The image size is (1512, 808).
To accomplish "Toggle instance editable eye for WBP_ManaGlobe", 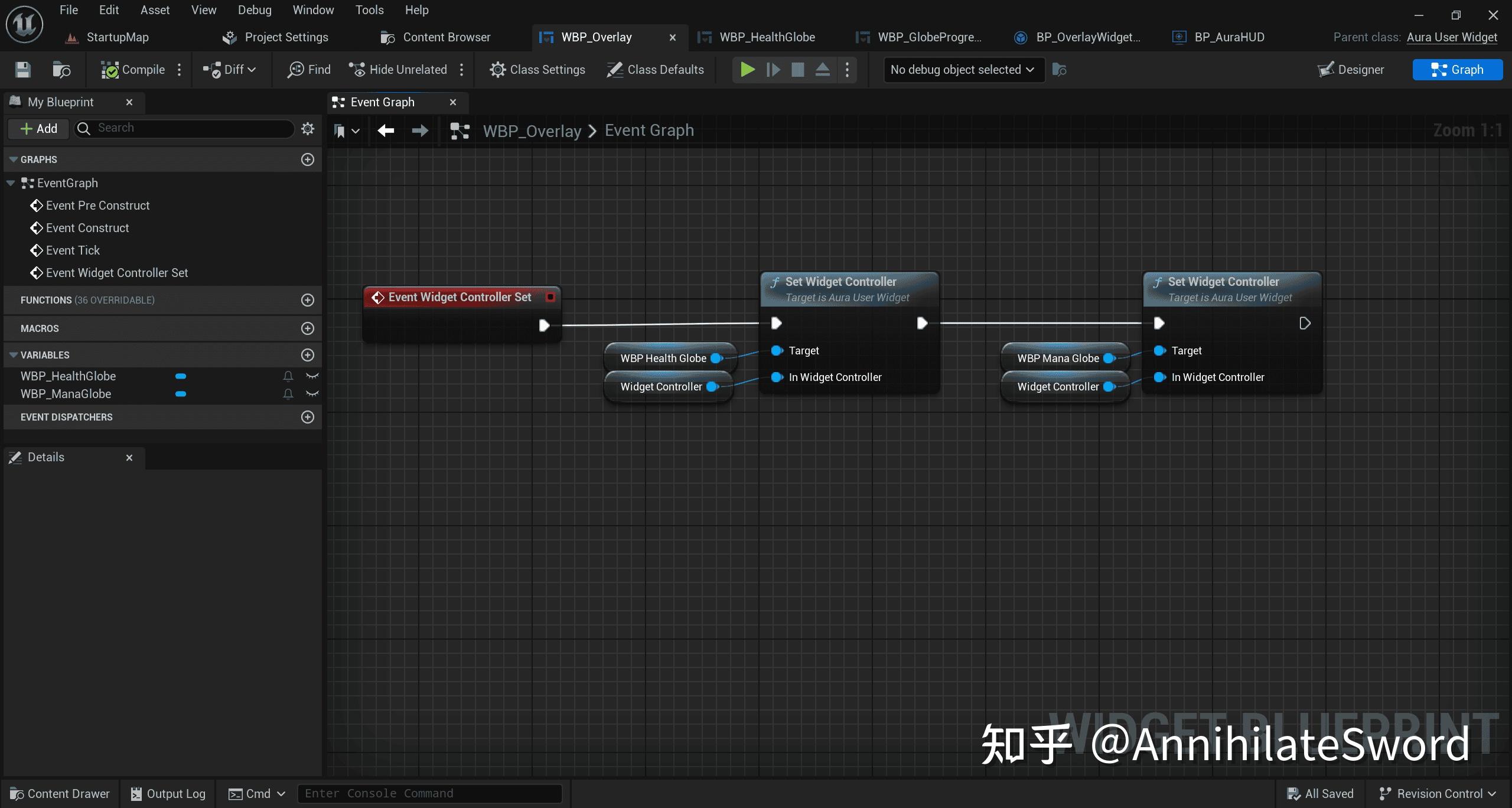I will pyautogui.click(x=312, y=394).
